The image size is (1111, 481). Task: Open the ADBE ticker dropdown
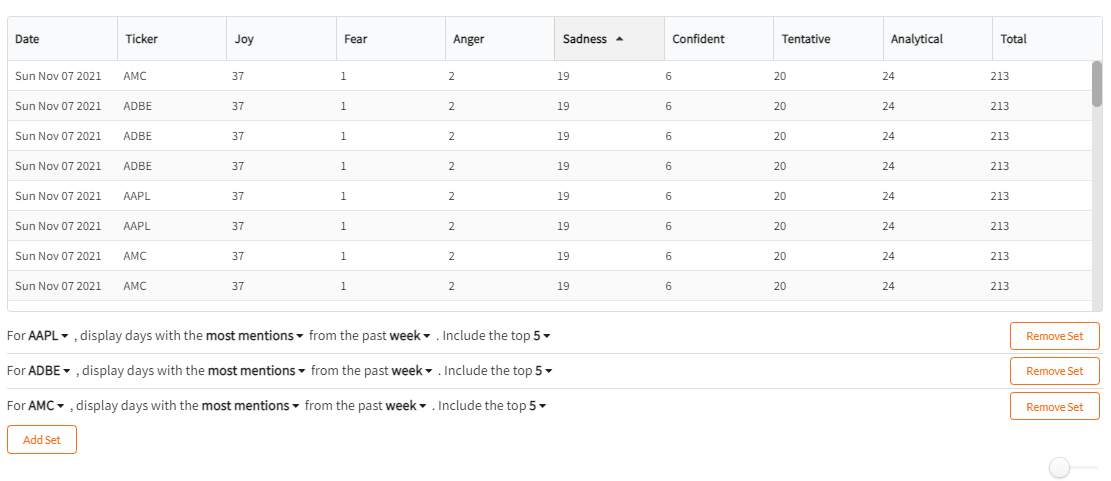click(49, 370)
